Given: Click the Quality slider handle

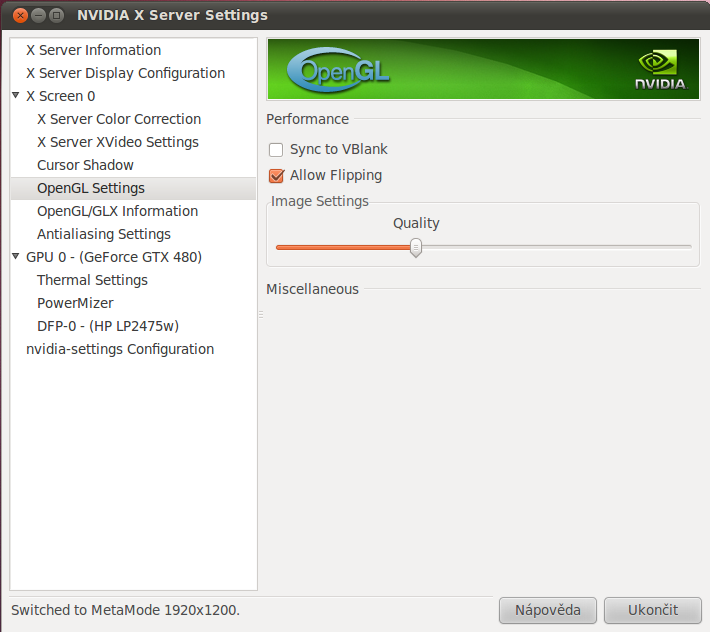Looking at the screenshot, I should 416,248.
